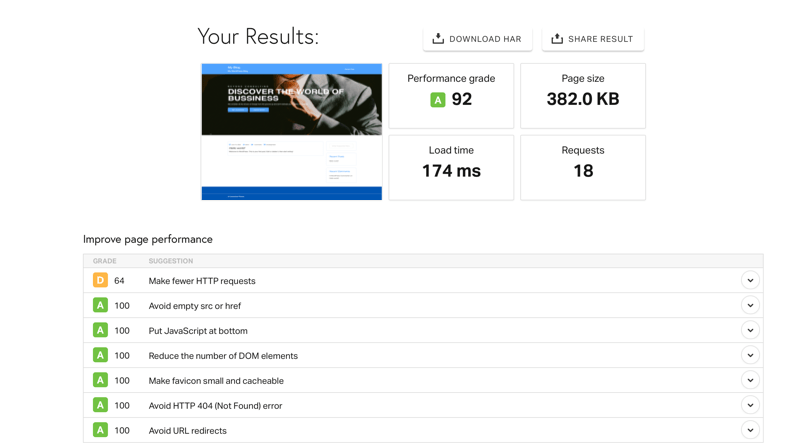
Task: Click A badge for Avoid URL redirects
Action: tap(100, 430)
